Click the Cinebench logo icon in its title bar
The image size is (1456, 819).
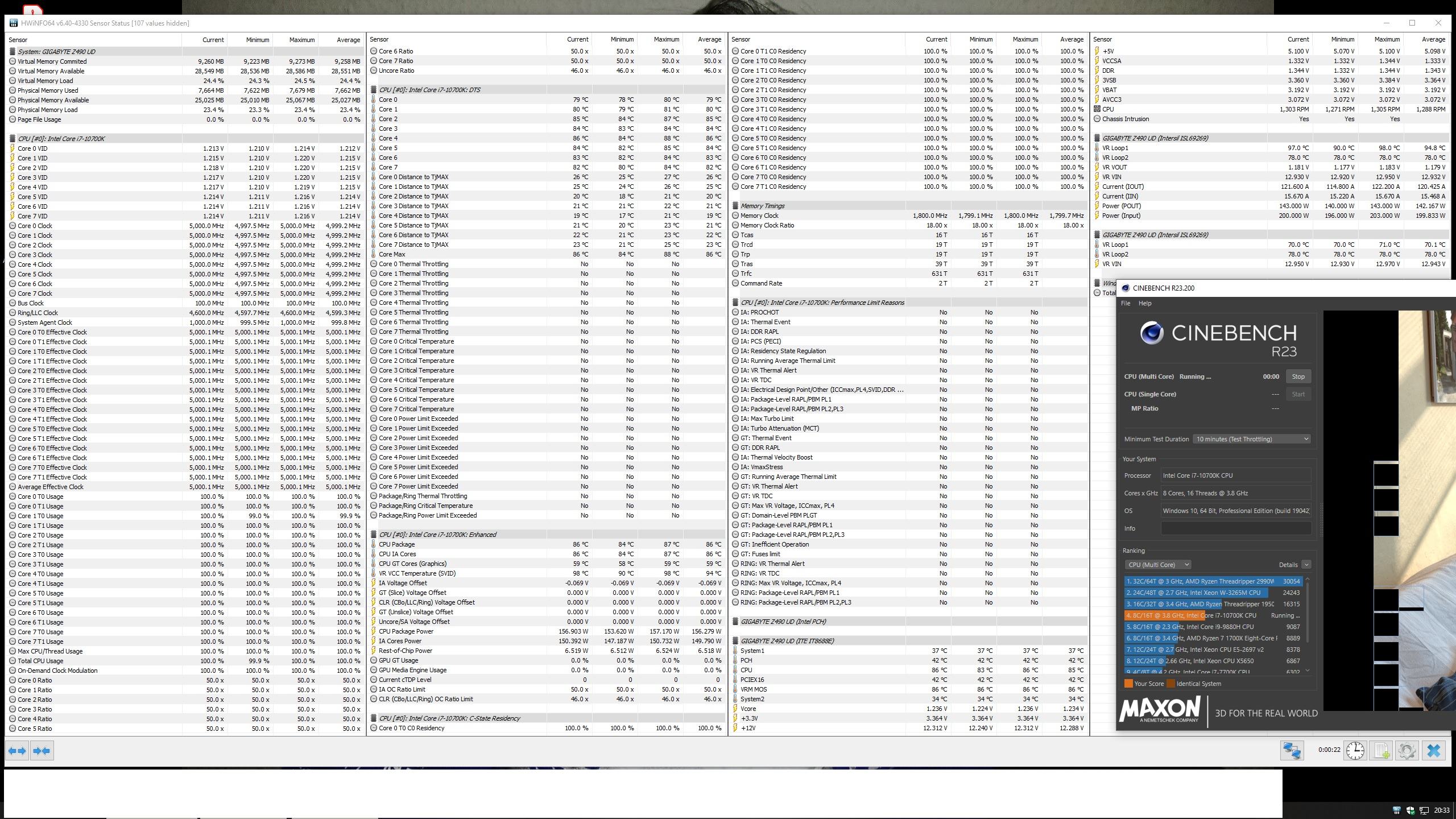(1125, 288)
